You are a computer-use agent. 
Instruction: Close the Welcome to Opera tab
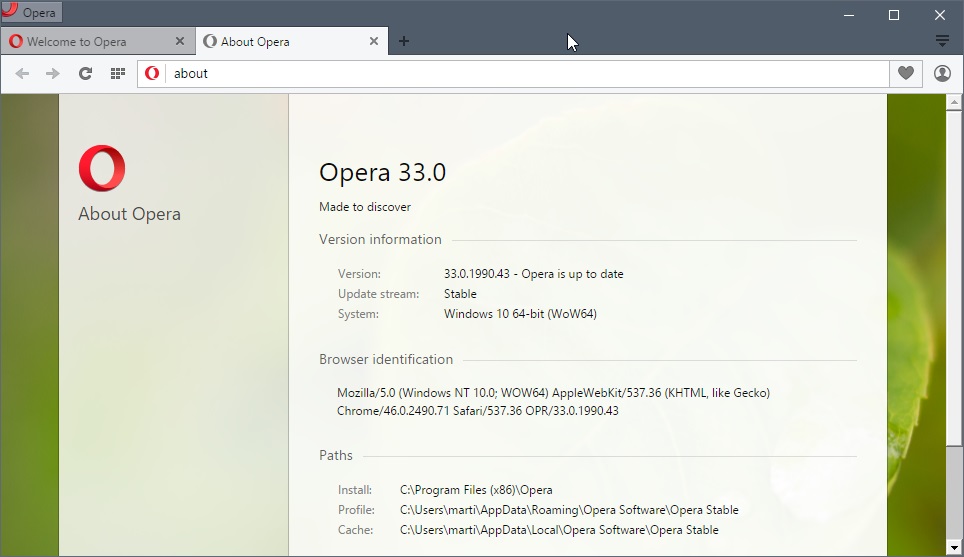180,41
